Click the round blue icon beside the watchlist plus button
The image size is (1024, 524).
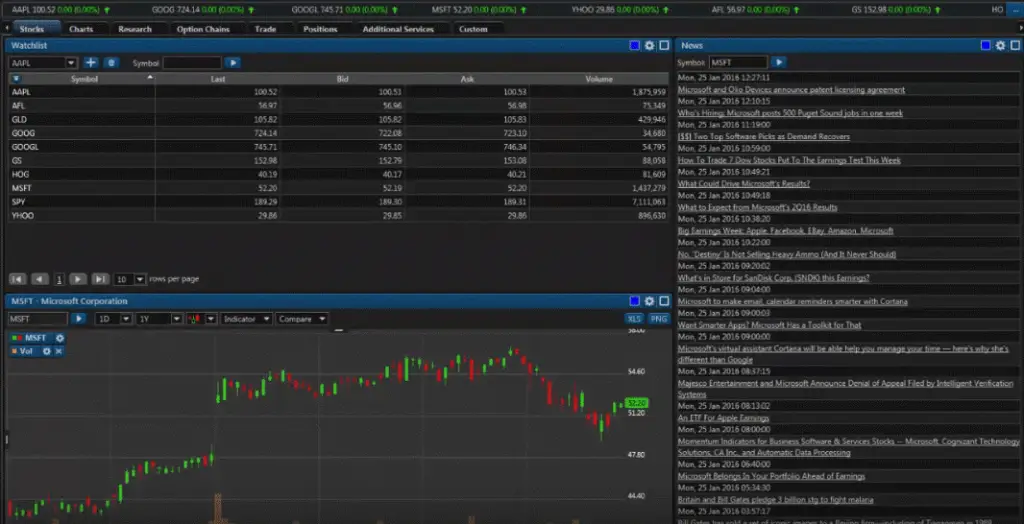click(x=112, y=63)
